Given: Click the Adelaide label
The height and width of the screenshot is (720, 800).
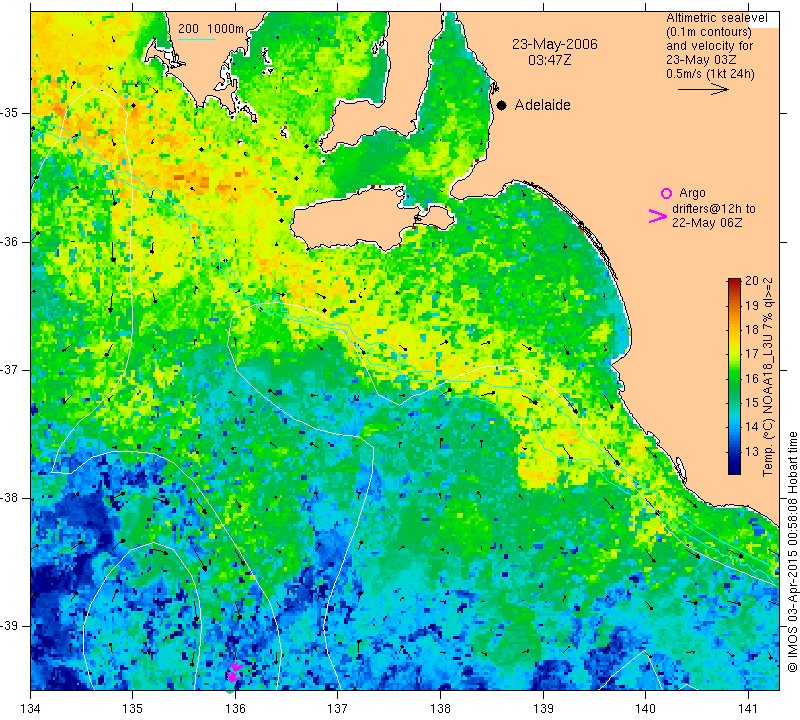Looking at the screenshot, I should (x=542, y=105).
